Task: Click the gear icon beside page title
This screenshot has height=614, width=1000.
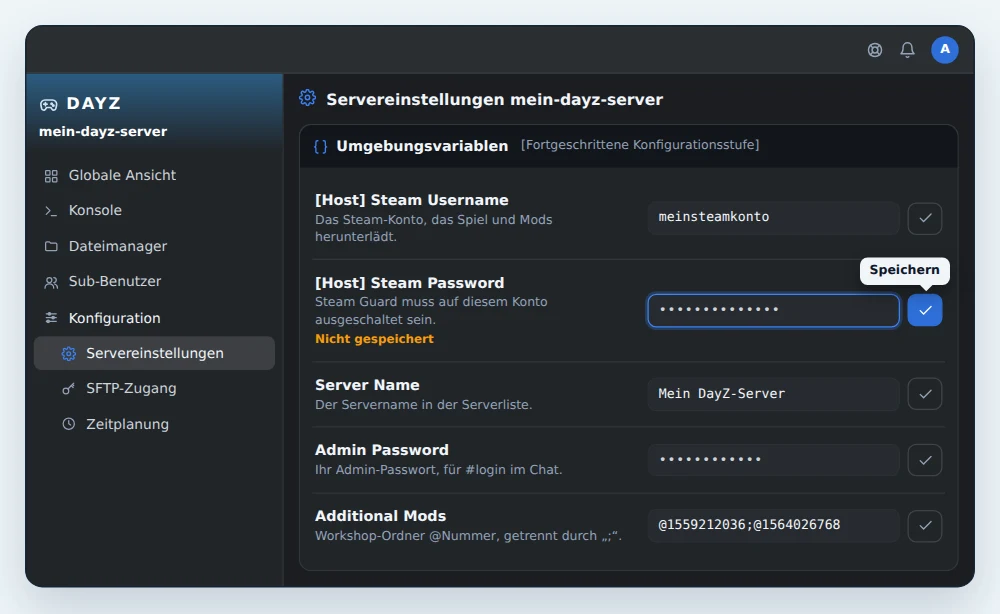Action: [x=307, y=98]
